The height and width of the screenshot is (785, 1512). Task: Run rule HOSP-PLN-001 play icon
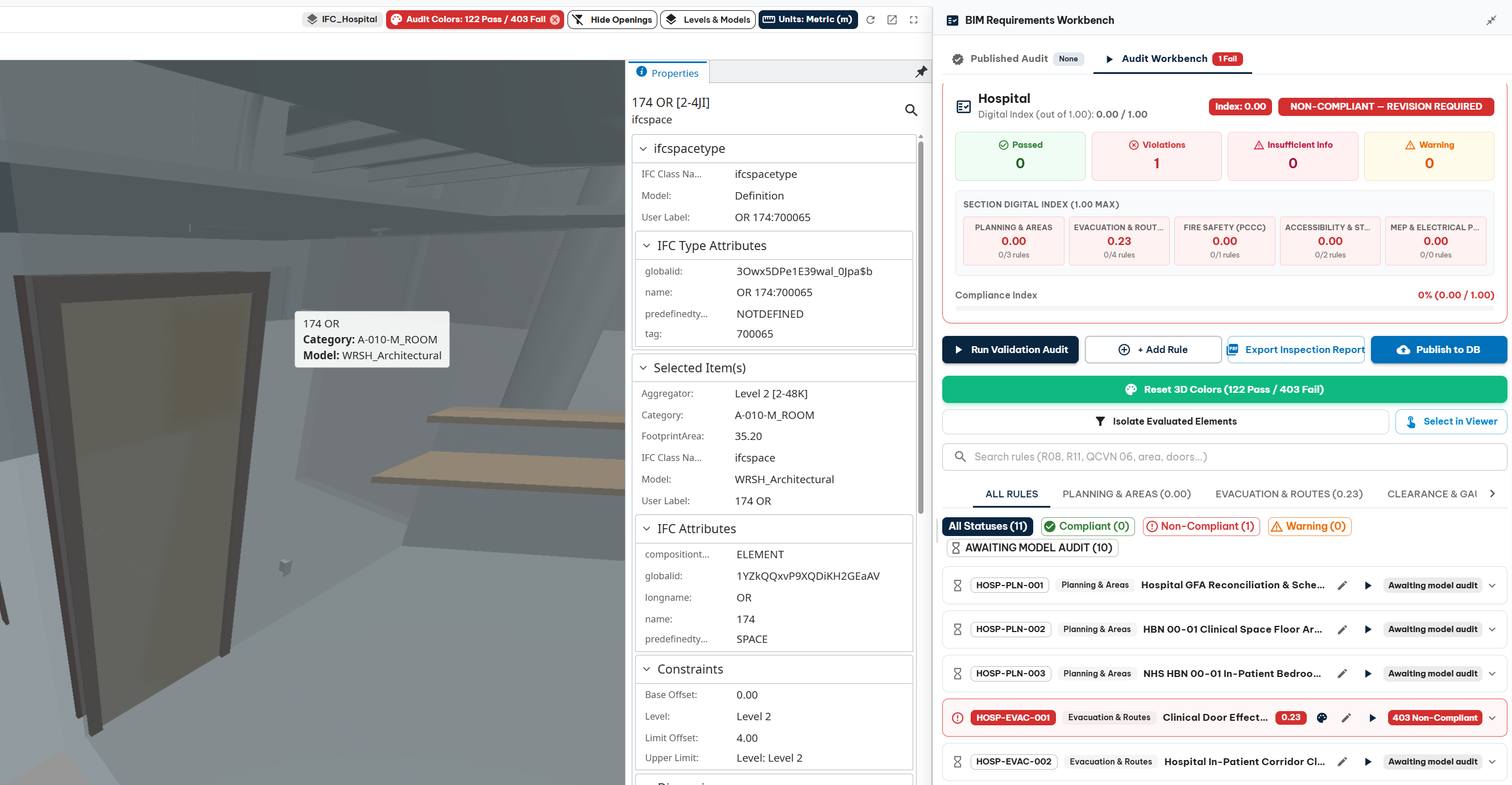click(x=1368, y=585)
